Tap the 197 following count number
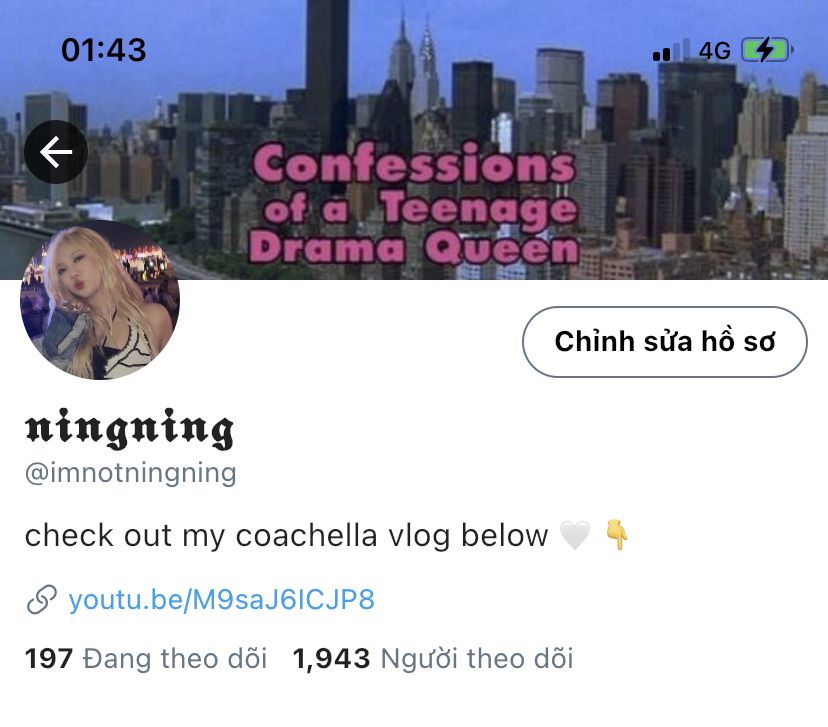The height and width of the screenshot is (727, 828). 49,659
